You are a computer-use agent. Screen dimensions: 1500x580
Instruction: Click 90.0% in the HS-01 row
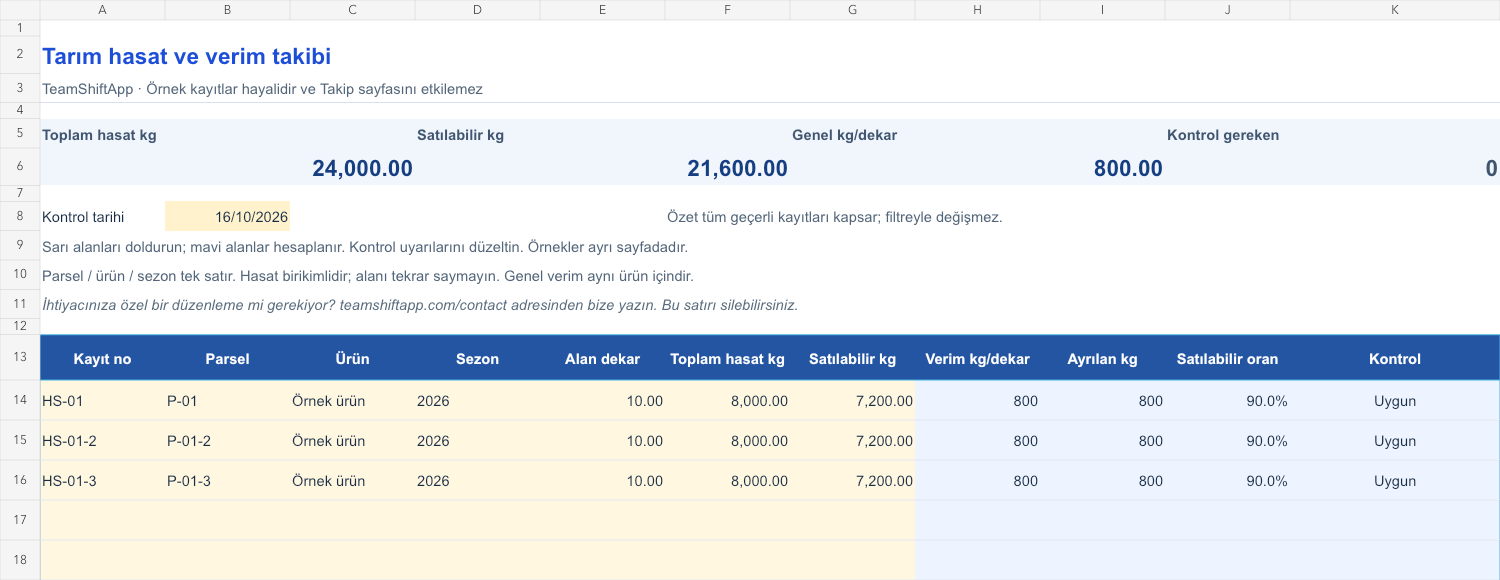pyautogui.click(x=1227, y=401)
